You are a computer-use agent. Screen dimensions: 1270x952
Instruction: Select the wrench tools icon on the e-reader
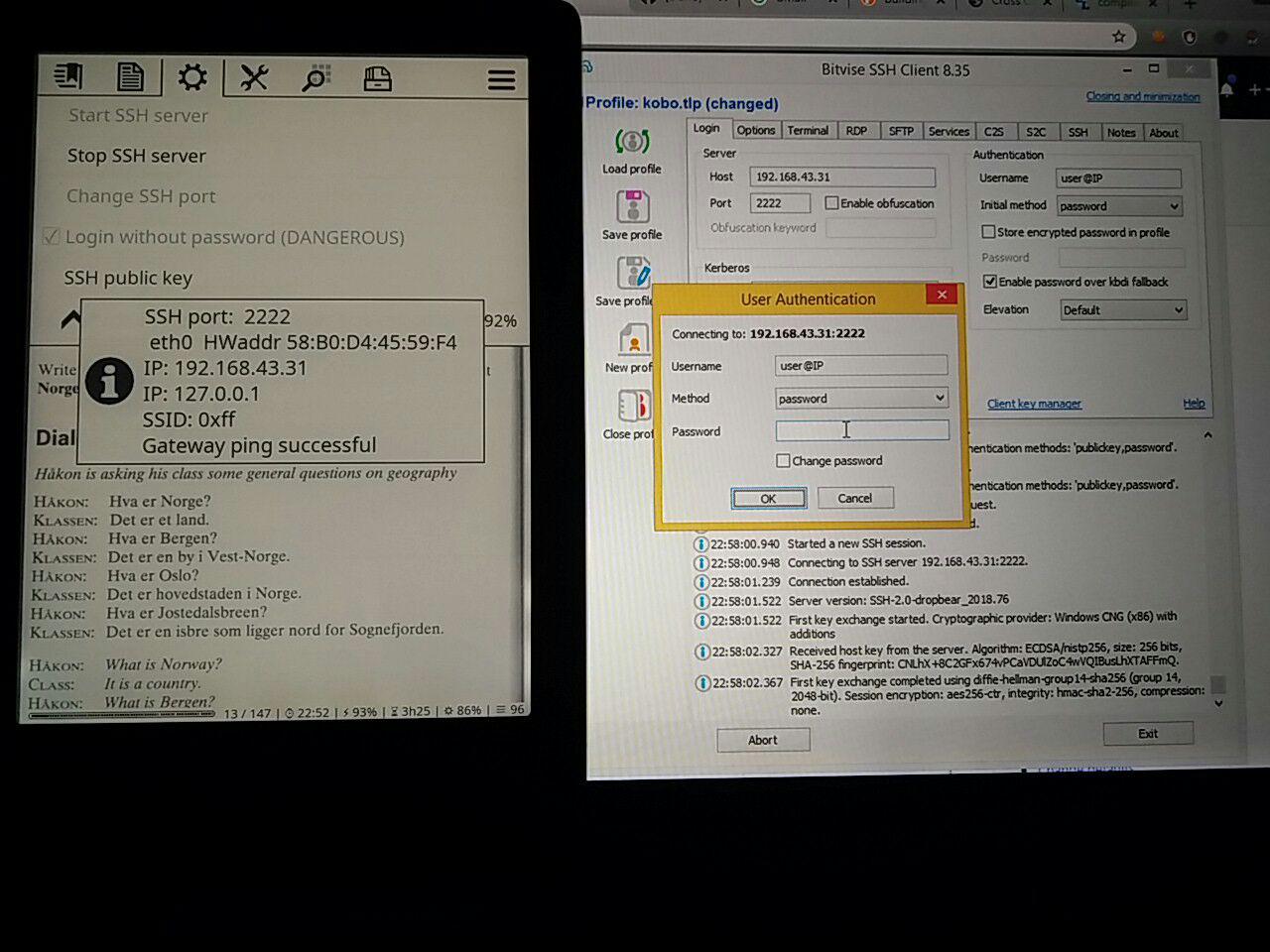(x=254, y=76)
